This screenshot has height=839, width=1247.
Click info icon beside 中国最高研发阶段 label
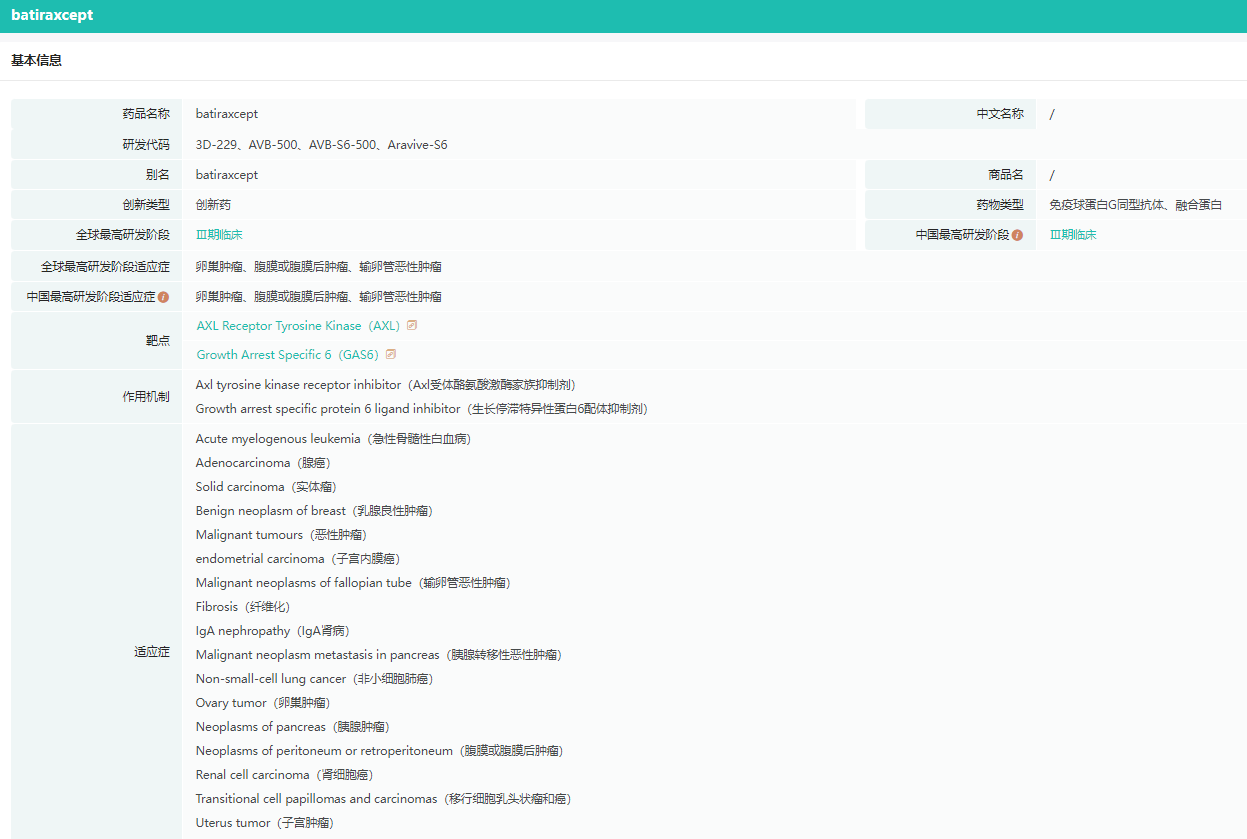[x=1017, y=235]
